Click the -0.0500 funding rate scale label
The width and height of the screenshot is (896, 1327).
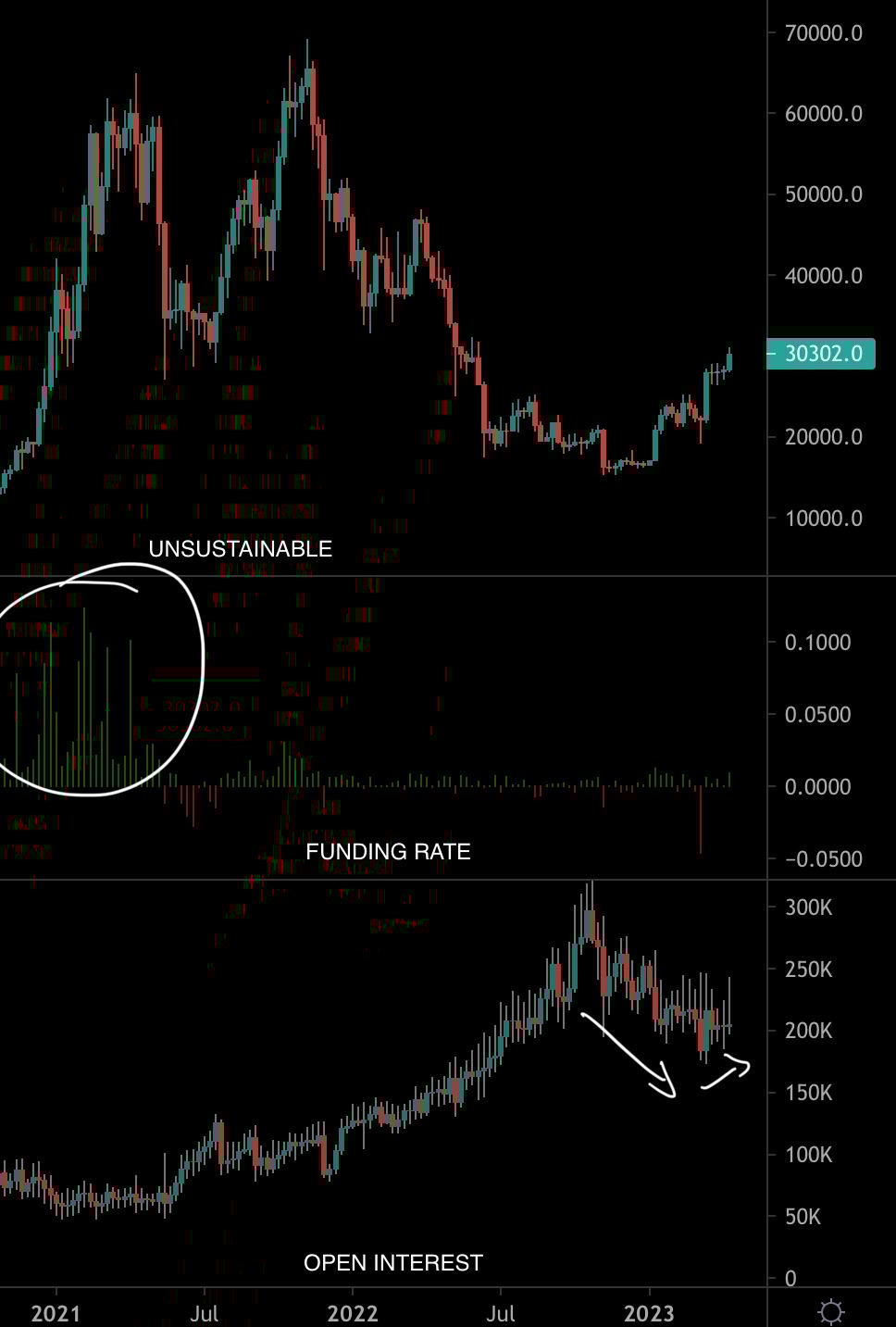click(817, 859)
